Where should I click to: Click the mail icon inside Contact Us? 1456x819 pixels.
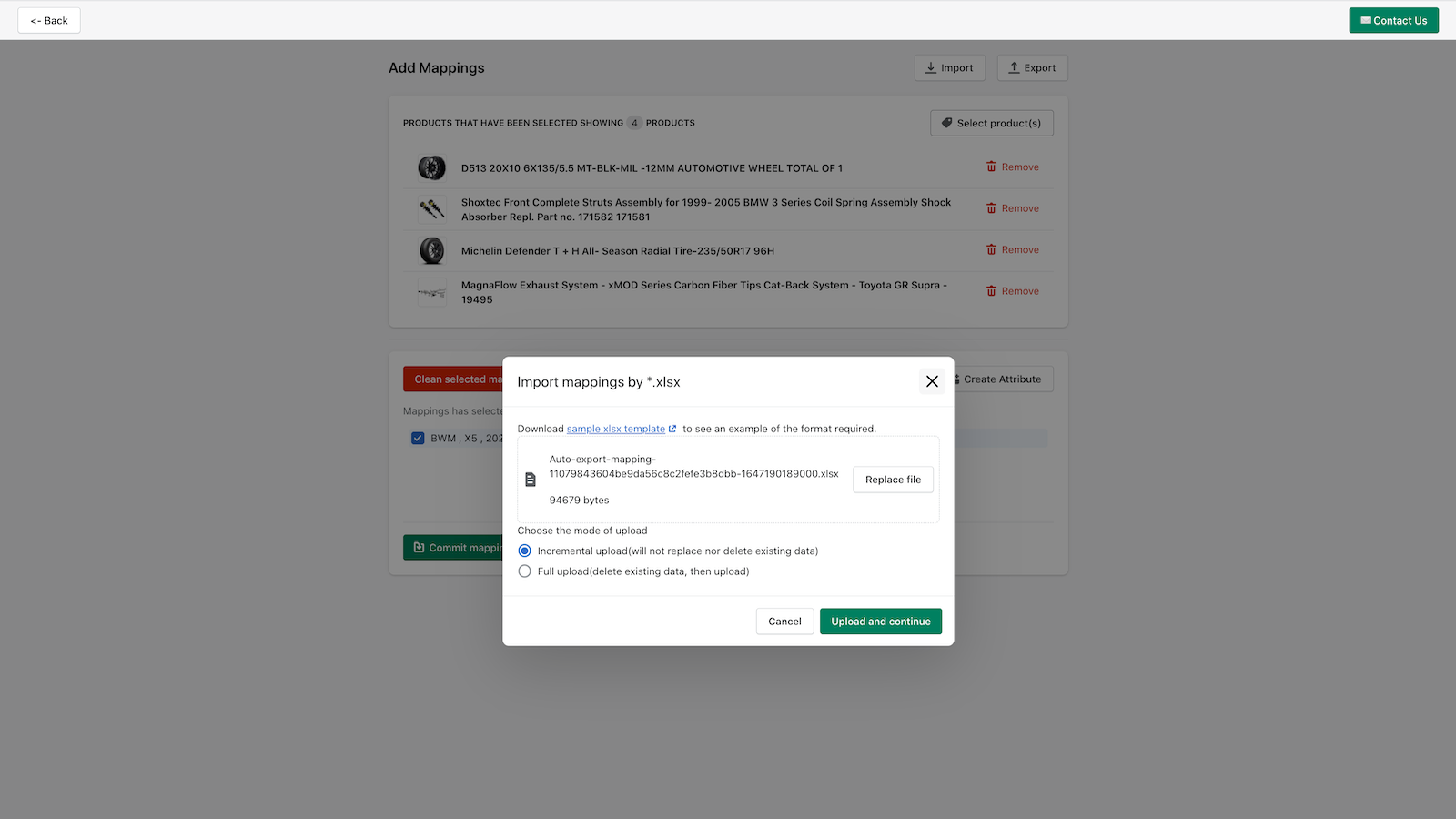pyautogui.click(x=1364, y=19)
